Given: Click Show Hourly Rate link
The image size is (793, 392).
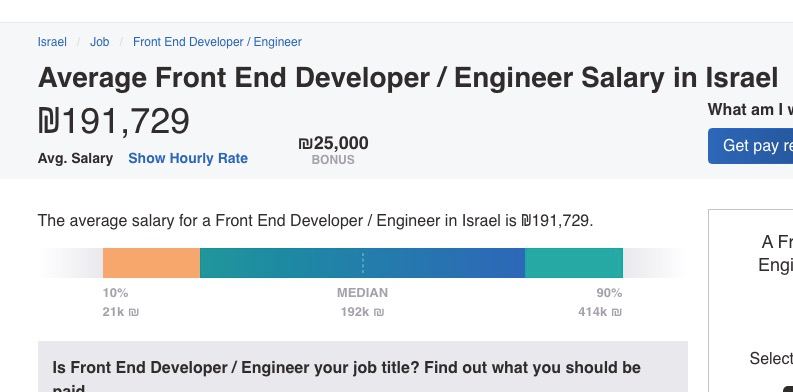Looking at the screenshot, I should 188,158.
